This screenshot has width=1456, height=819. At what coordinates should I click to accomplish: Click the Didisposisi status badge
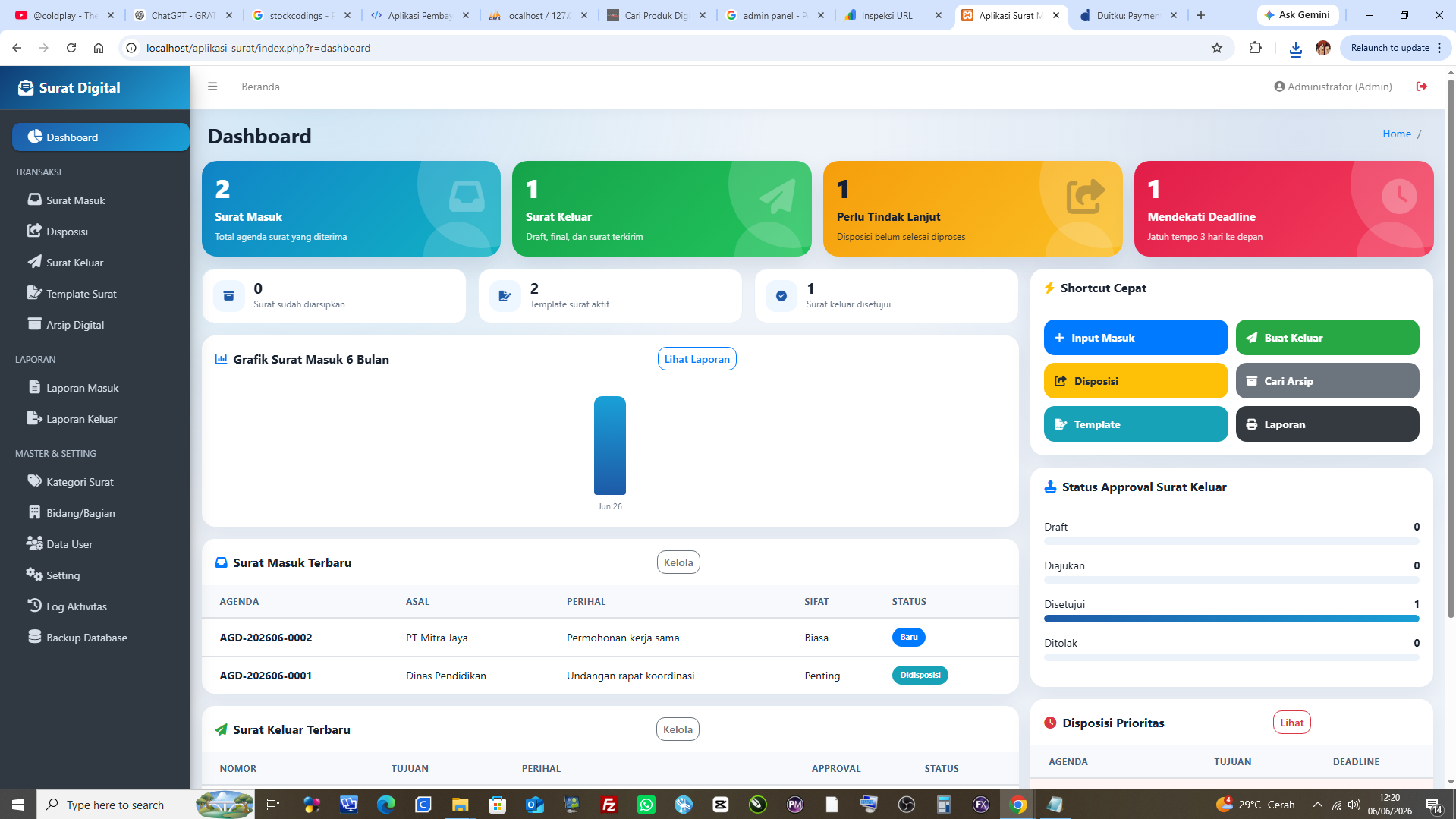920,675
